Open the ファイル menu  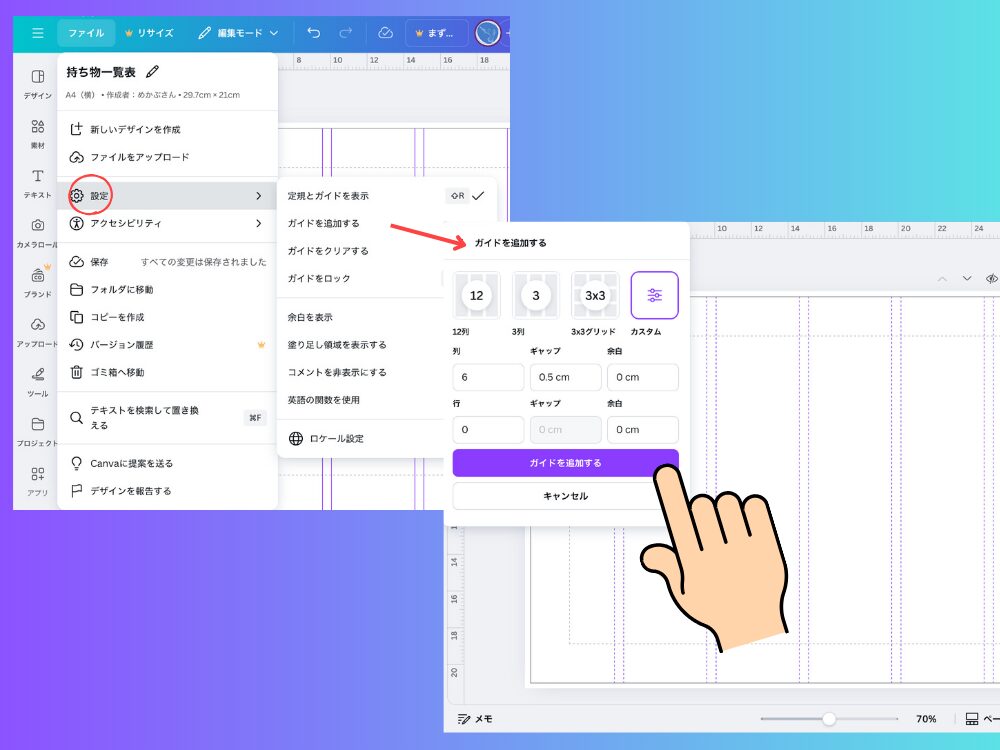pyautogui.click(x=86, y=33)
